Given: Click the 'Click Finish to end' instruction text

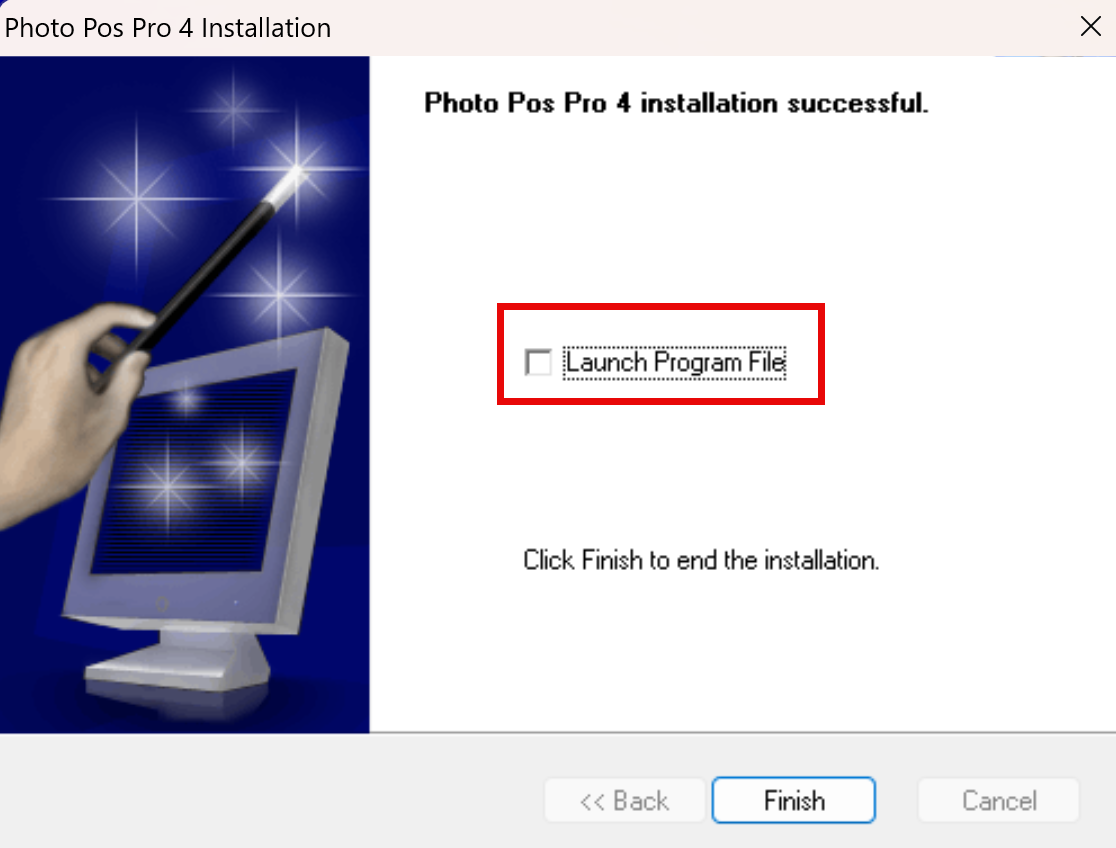Looking at the screenshot, I should [701, 560].
